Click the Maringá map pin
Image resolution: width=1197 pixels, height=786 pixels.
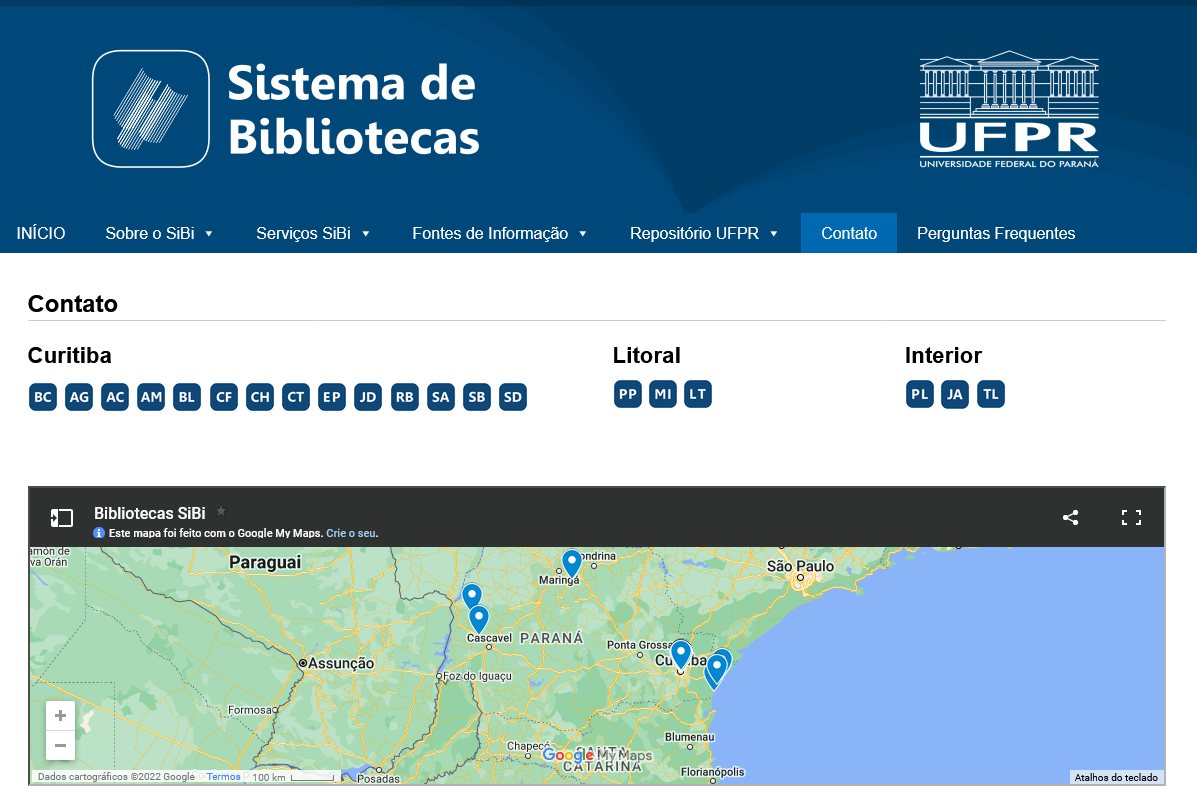click(x=571, y=562)
